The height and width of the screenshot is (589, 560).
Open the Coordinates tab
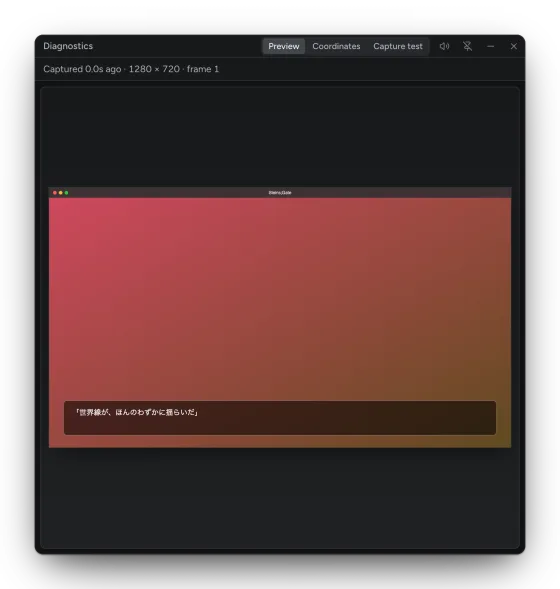[336, 46]
